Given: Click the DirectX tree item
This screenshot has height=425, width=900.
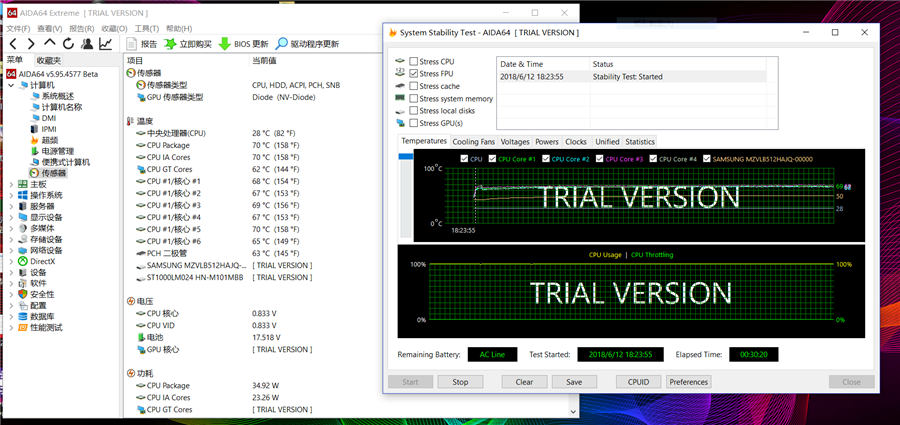Looking at the screenshot, I should coord(37,261).
